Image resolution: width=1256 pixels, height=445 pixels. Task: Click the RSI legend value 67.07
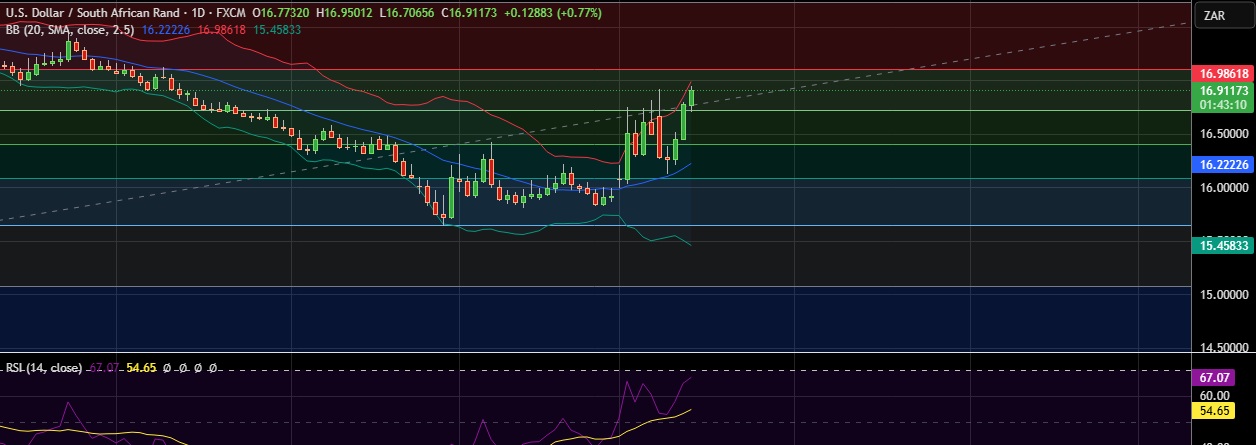[x=103, y=368]
